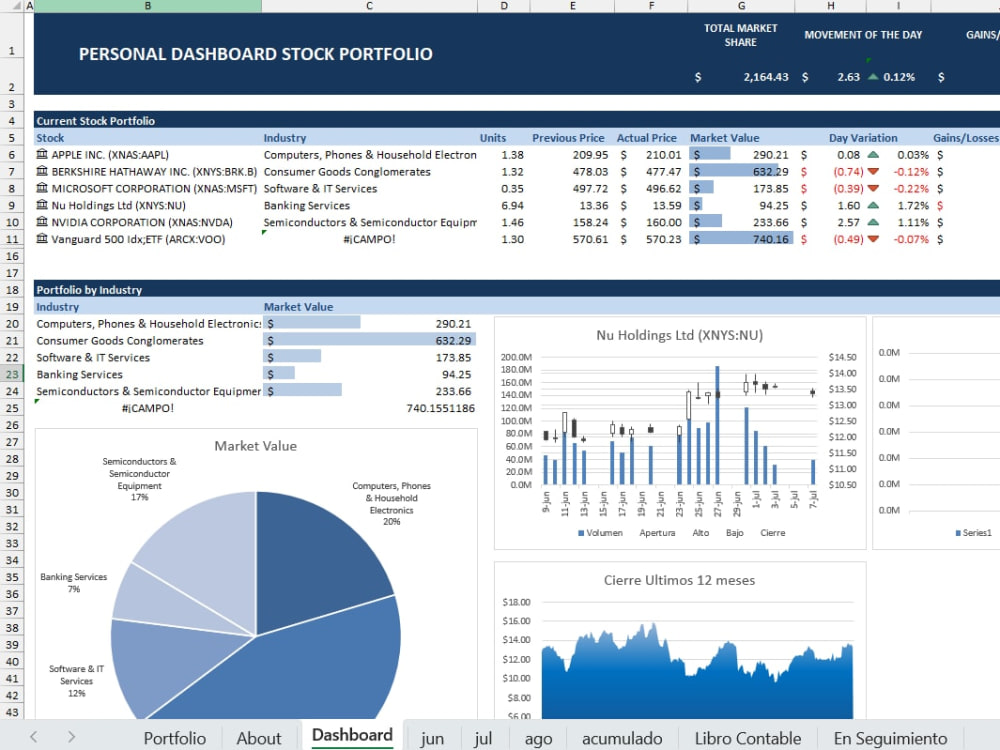
Task: Click the Cierre Ultimos 12 meses chart title
Action: tap(679, 580)
